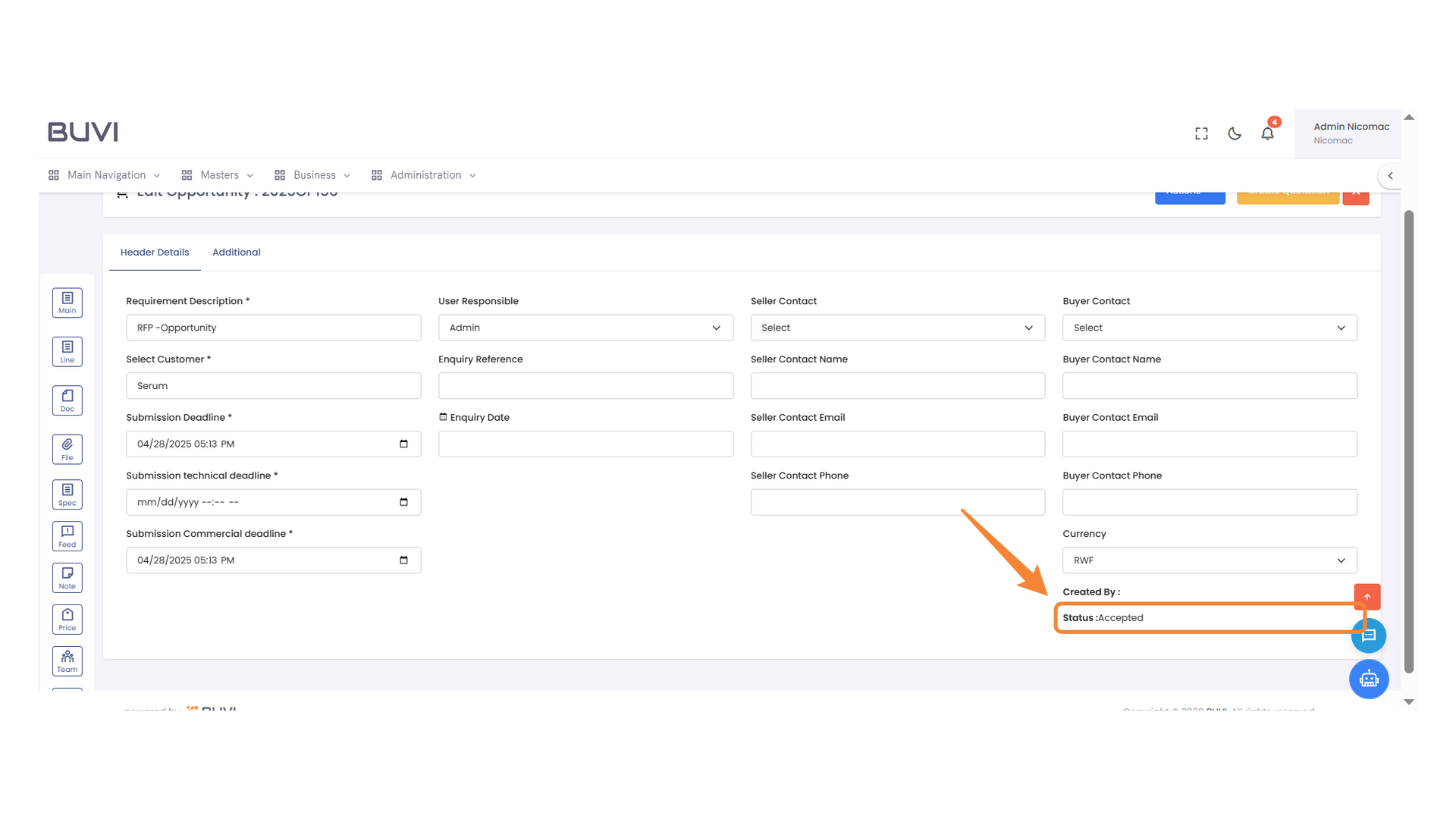Image resolution: width=1456 pixels, height=819 pixels.
Task: Open the Main sidebar section icon
Action: [x=67, y=303]
